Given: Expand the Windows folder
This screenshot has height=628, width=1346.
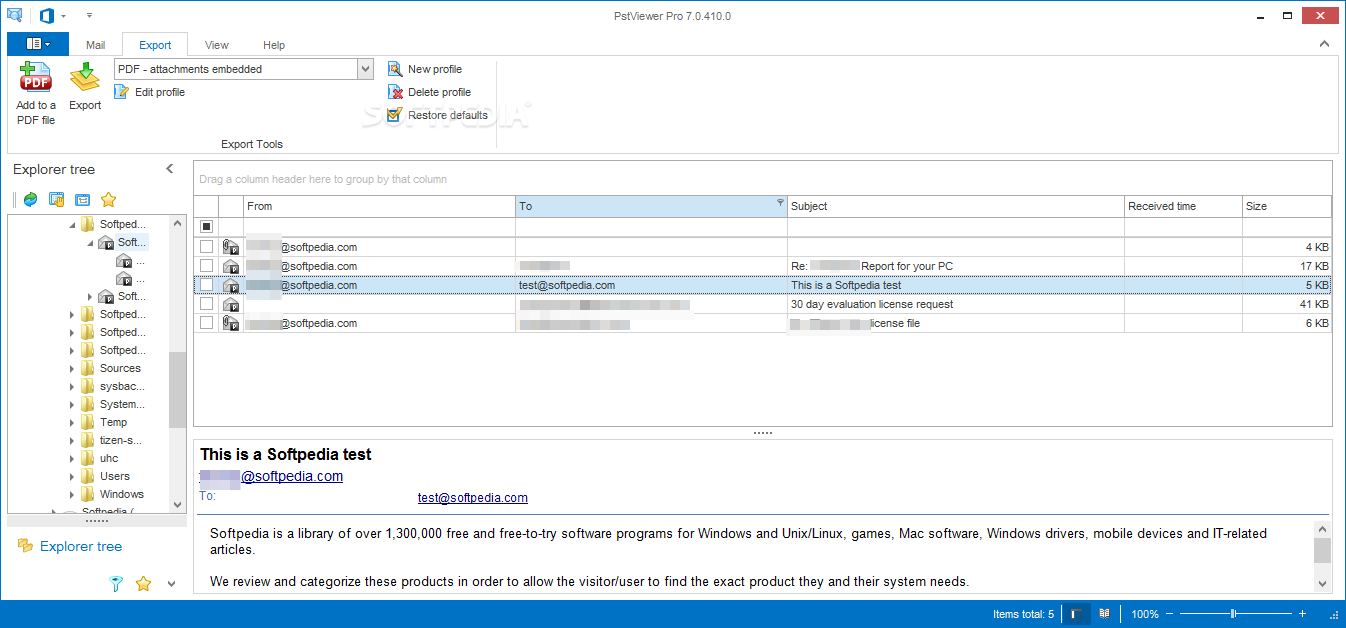Looking at the screenshot, I should pyautogui.click(x=72, y=495).
